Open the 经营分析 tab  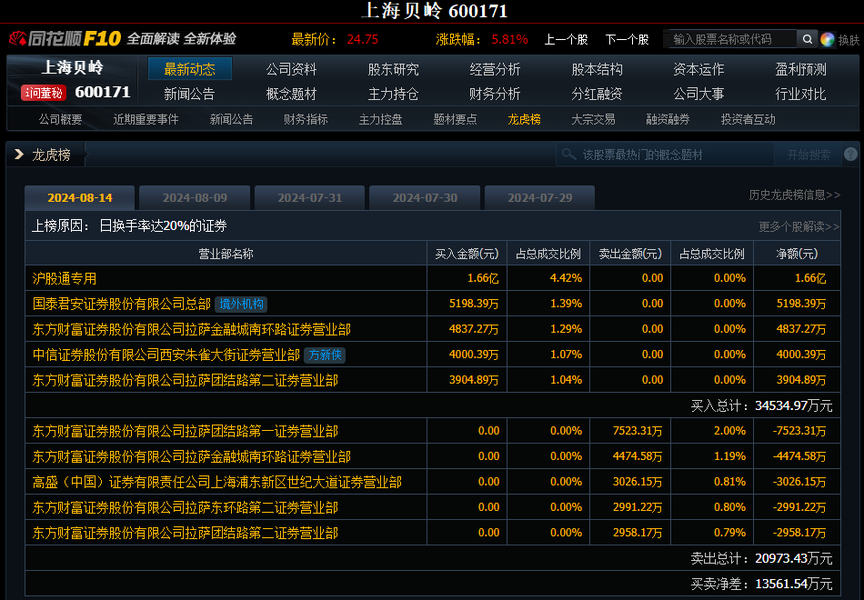point(495,69)
